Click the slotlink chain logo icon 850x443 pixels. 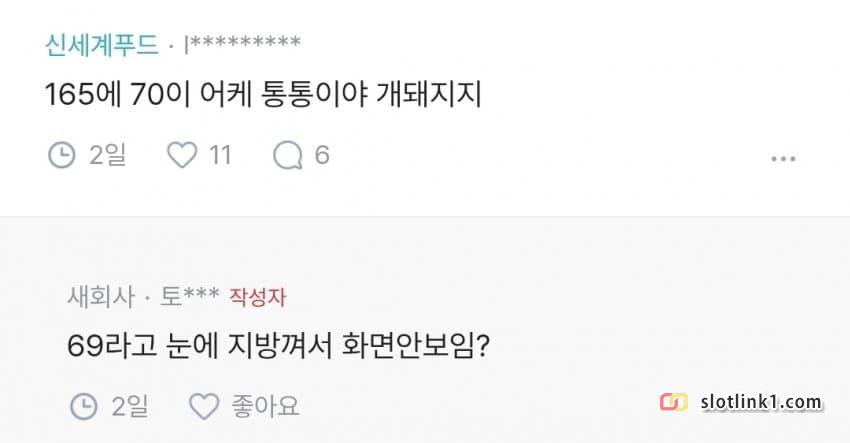tap(674, 403)
